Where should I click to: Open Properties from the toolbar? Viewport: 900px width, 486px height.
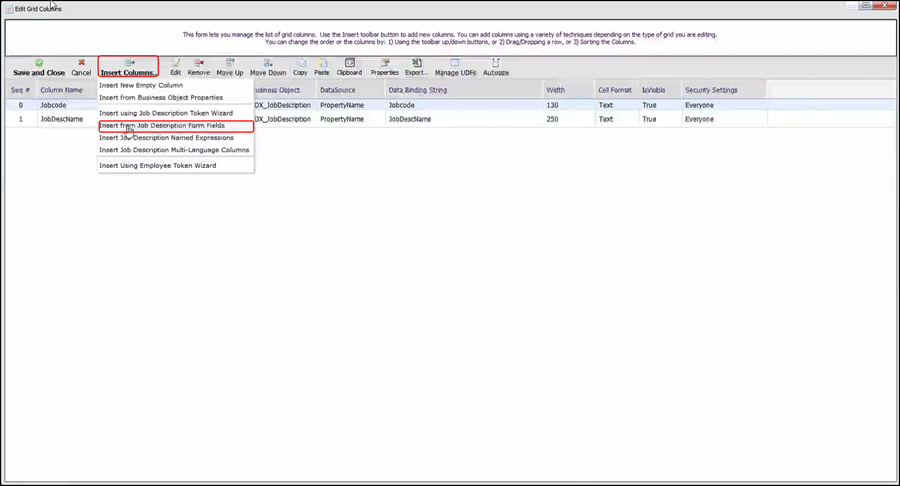[x=384, y=67]
